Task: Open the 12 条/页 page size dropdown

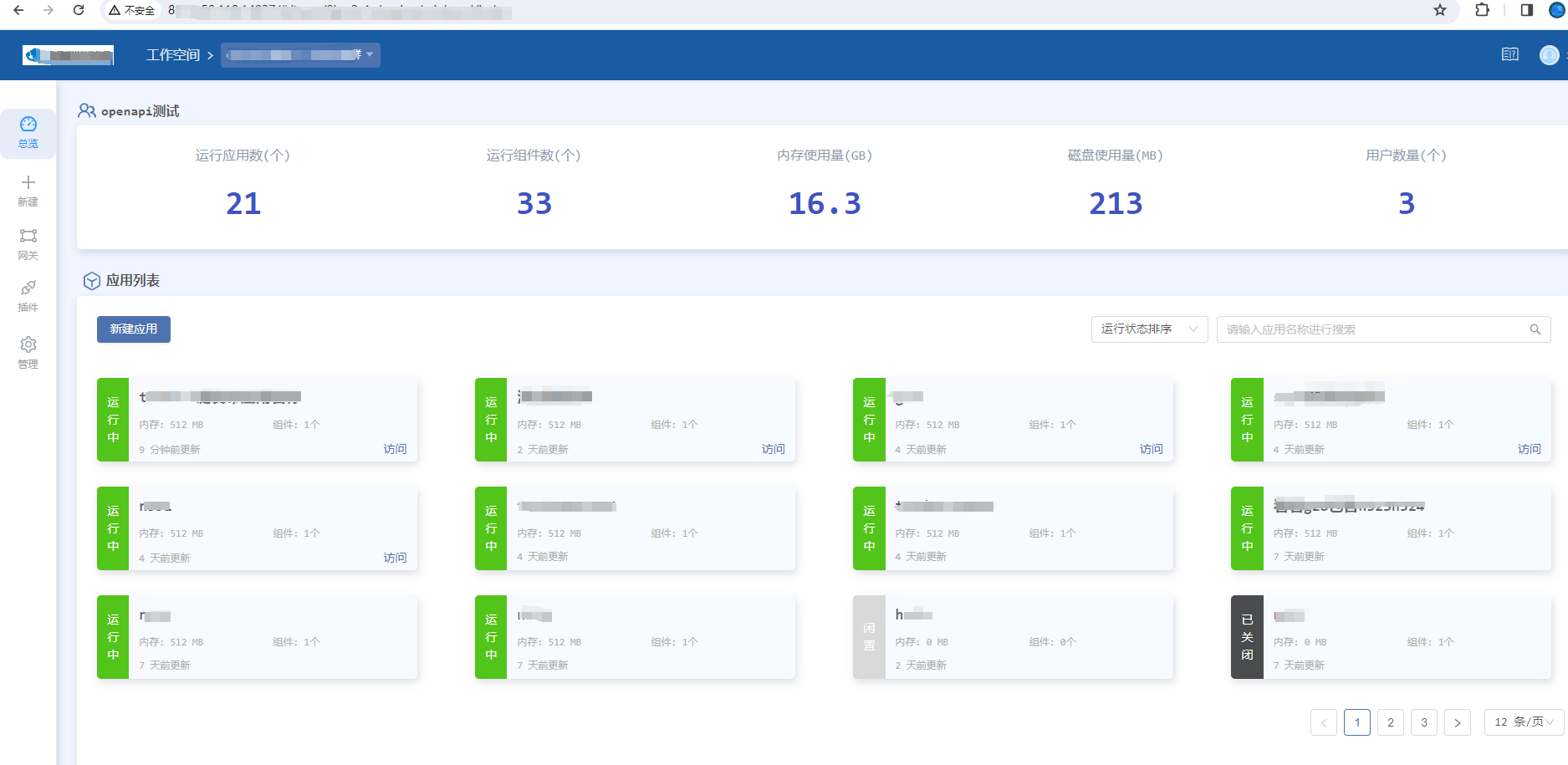Action: coord(1523,722)
